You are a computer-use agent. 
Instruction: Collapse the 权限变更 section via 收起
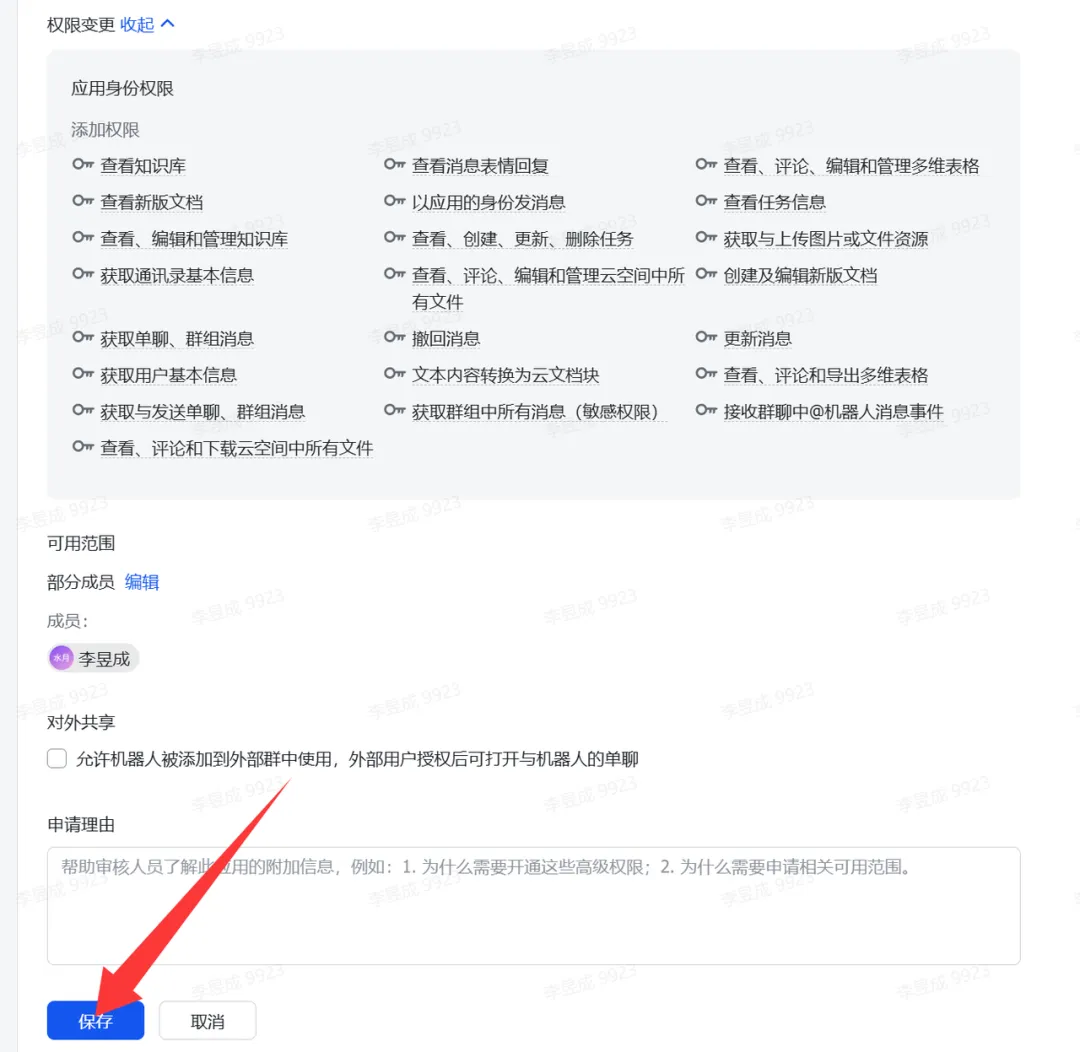[137, 25]
